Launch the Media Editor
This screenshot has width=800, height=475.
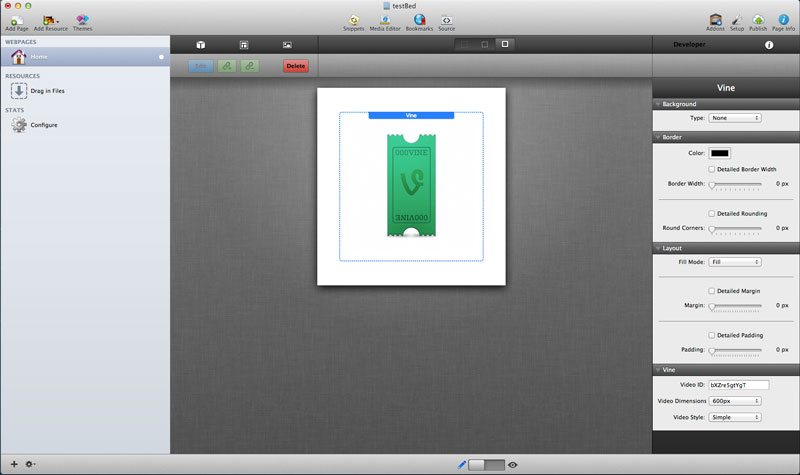pos(385,19)
